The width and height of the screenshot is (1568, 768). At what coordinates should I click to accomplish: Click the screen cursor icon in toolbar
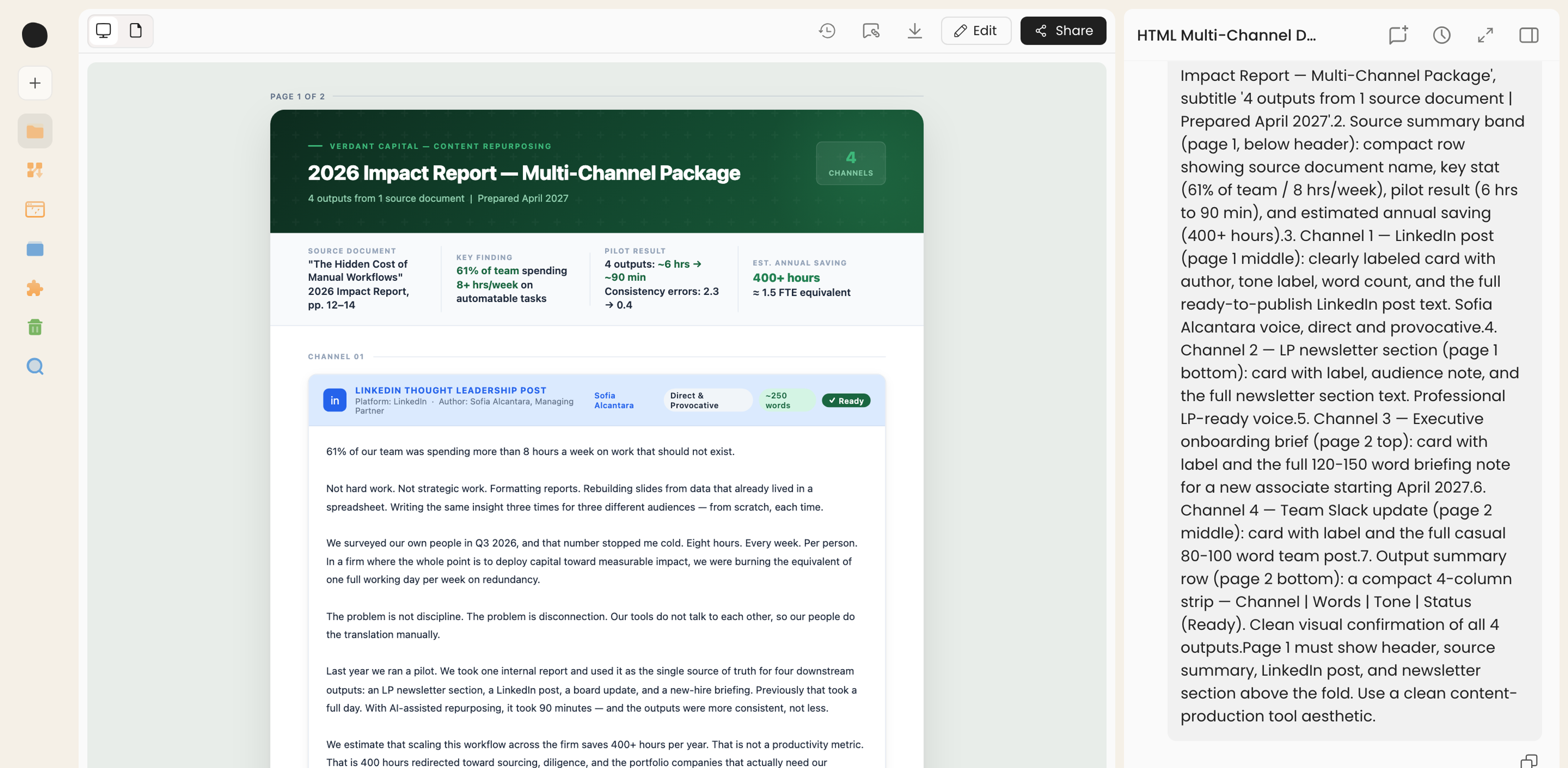click(870, 30)
